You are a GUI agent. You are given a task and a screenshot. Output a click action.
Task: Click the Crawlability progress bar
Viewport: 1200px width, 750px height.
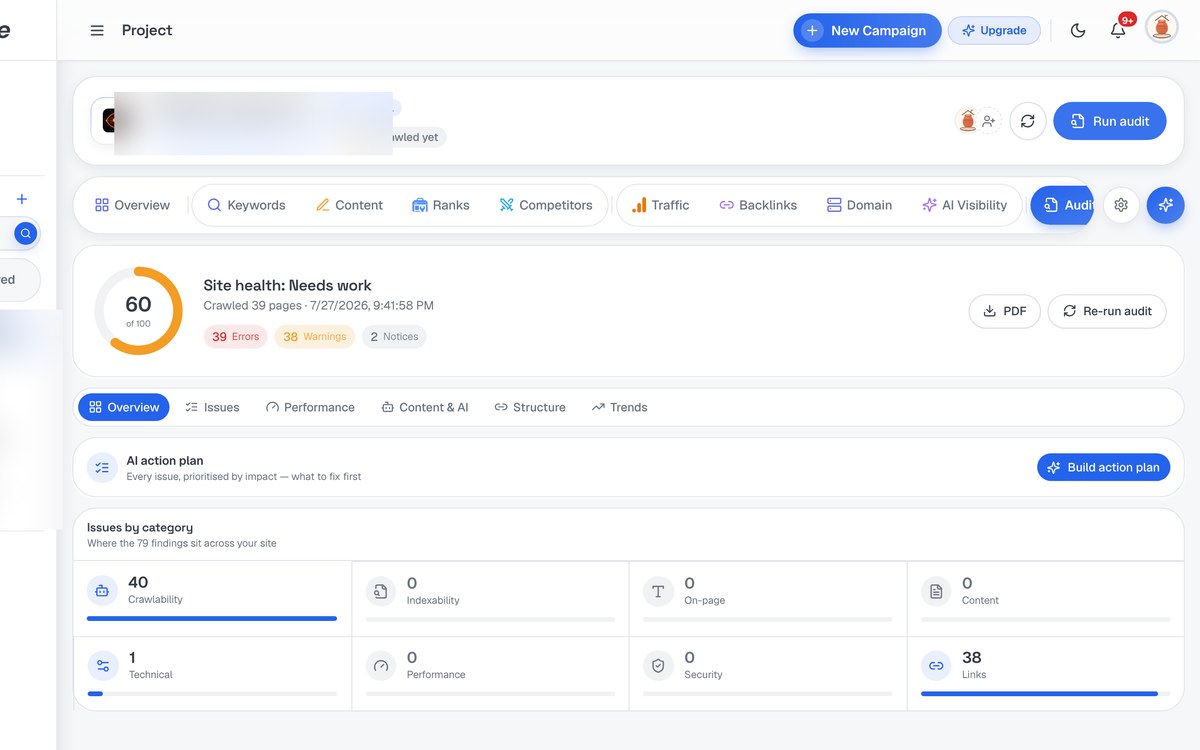coord(212,619)
